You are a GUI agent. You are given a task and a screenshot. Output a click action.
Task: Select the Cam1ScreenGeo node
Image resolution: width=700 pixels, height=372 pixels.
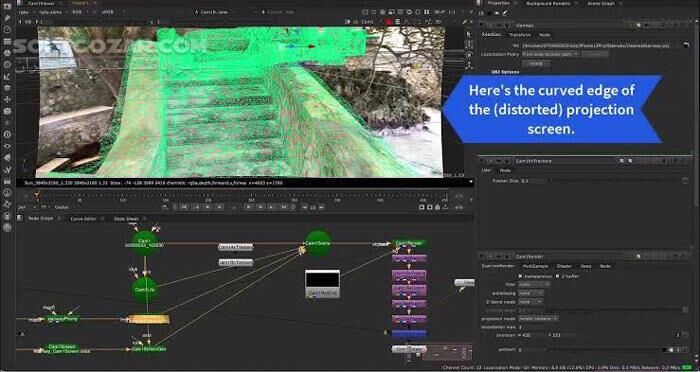coord(149,348)
